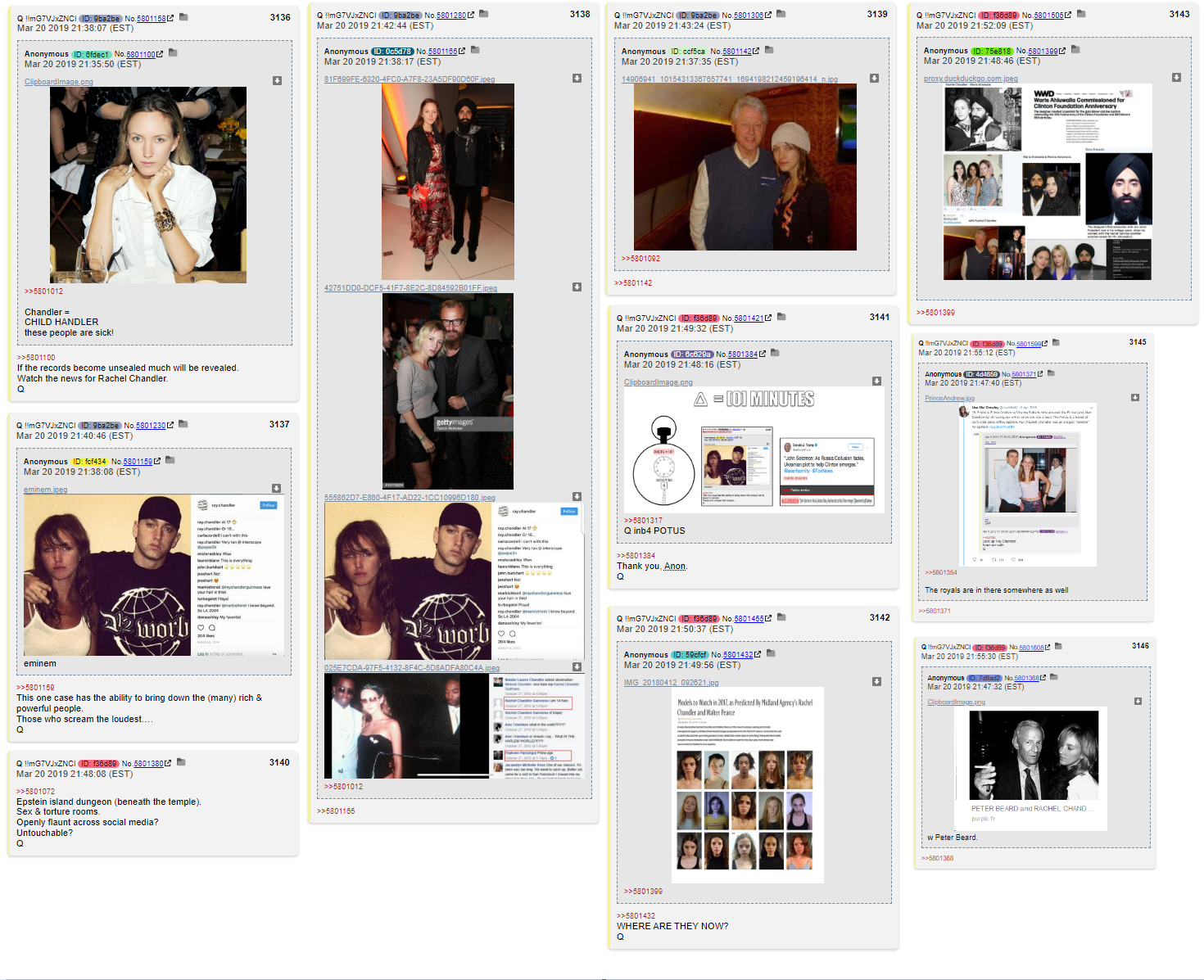Select text 'Q inb4 POTUS'
This screenshot has width=1204, height=980.
pyautogui.click(x=654, y=531)
